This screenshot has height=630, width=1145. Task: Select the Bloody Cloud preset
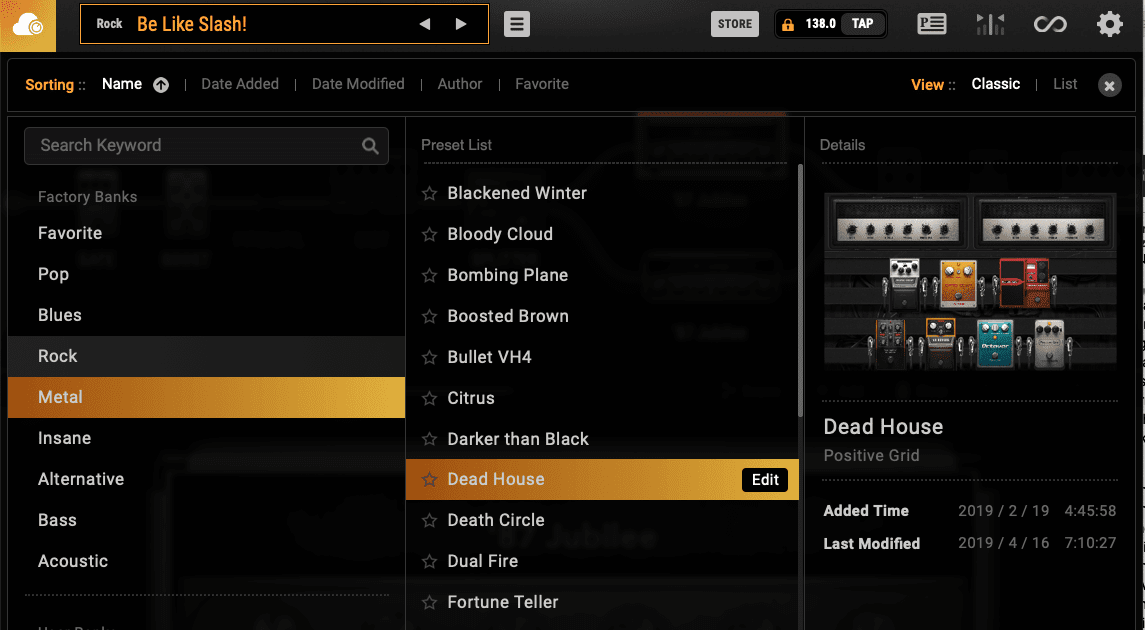602,234
